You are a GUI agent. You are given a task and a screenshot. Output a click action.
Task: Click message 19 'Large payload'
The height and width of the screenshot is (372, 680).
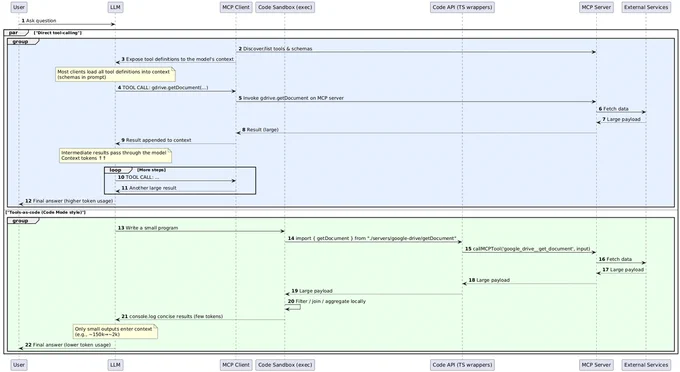312,291
